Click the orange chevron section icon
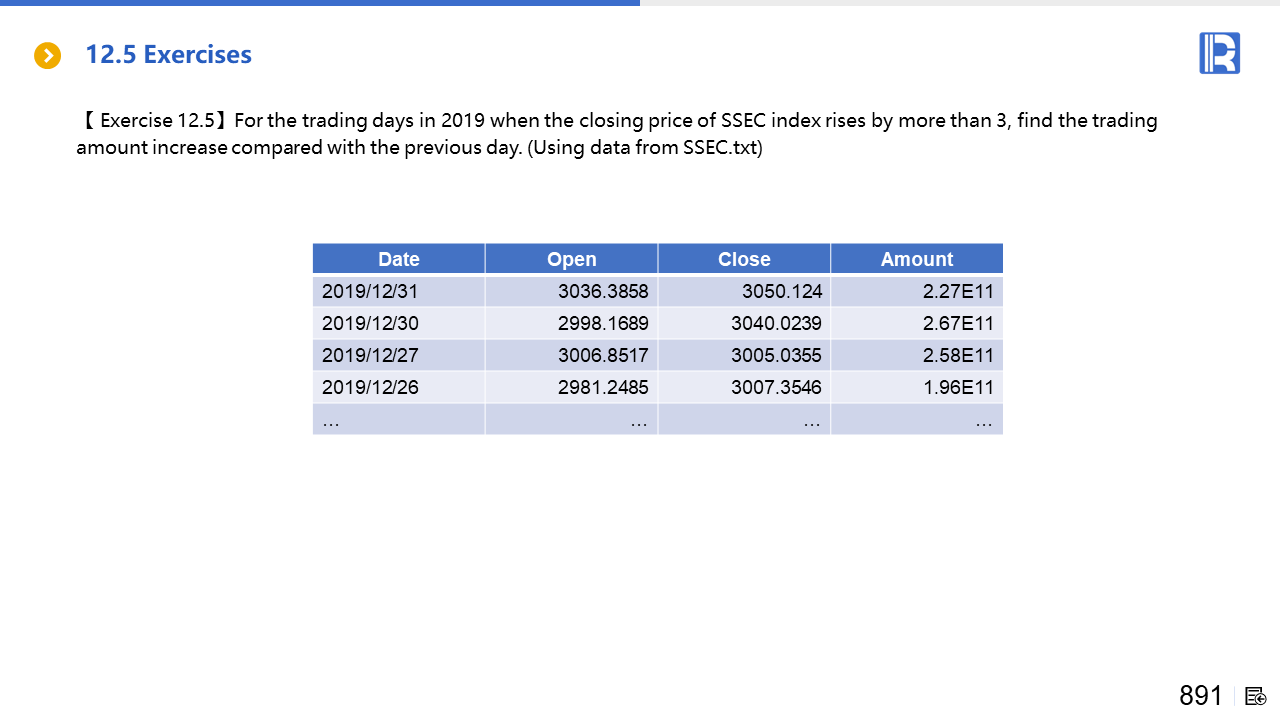The width and height of the screenshot is (1280, 720). pyautogui.click(x=47, y=55)
